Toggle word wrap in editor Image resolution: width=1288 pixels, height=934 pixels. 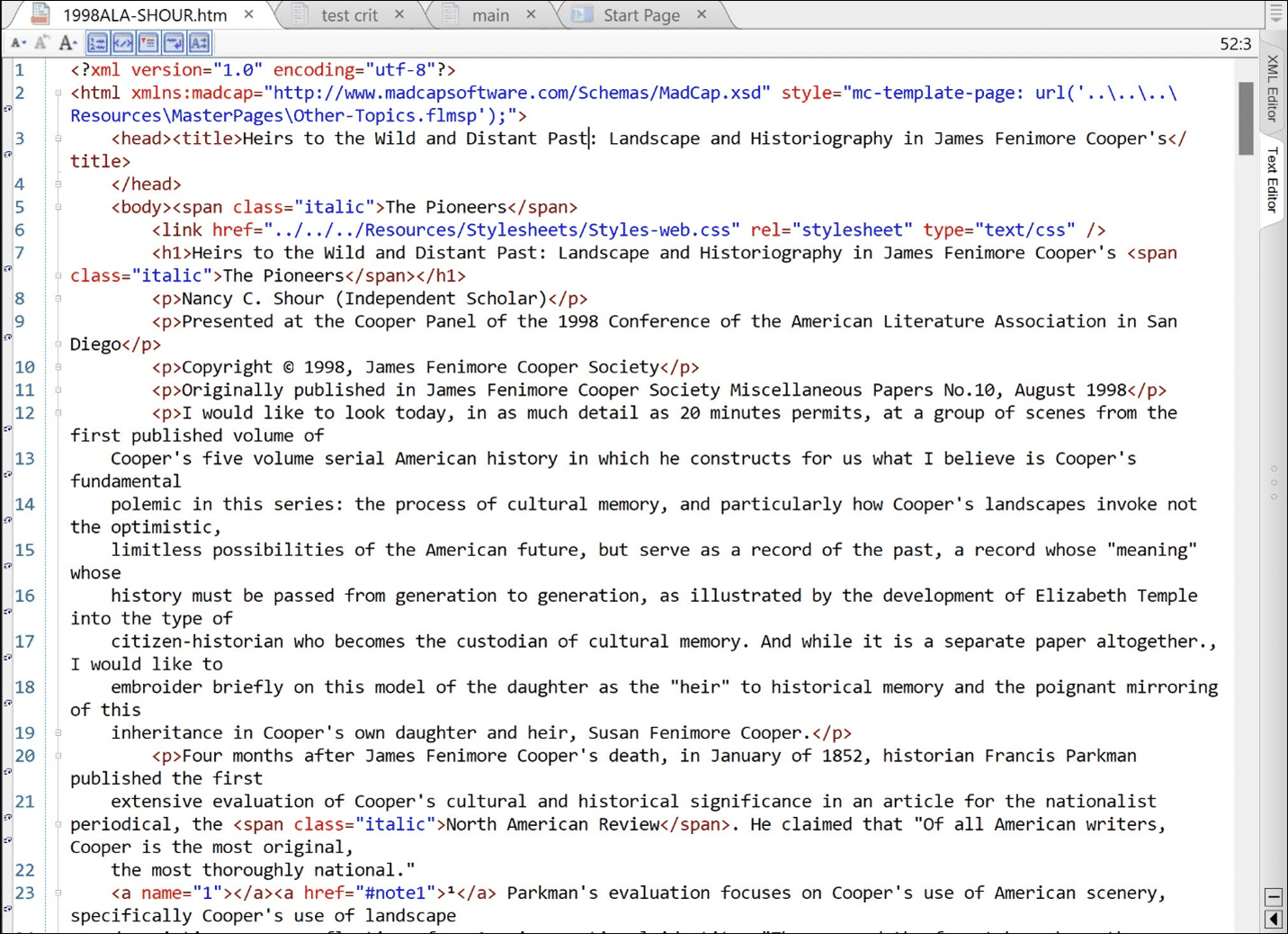pos(174,42)
